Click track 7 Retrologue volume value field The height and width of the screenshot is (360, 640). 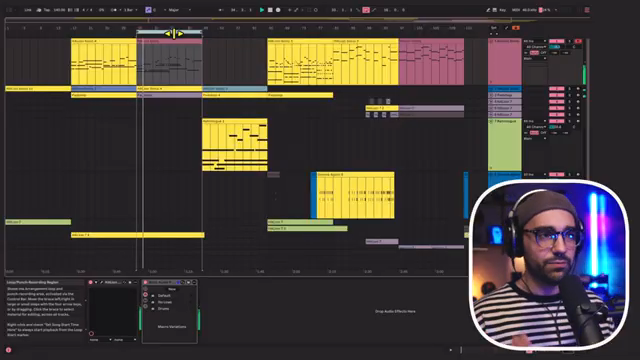[556, 127]
